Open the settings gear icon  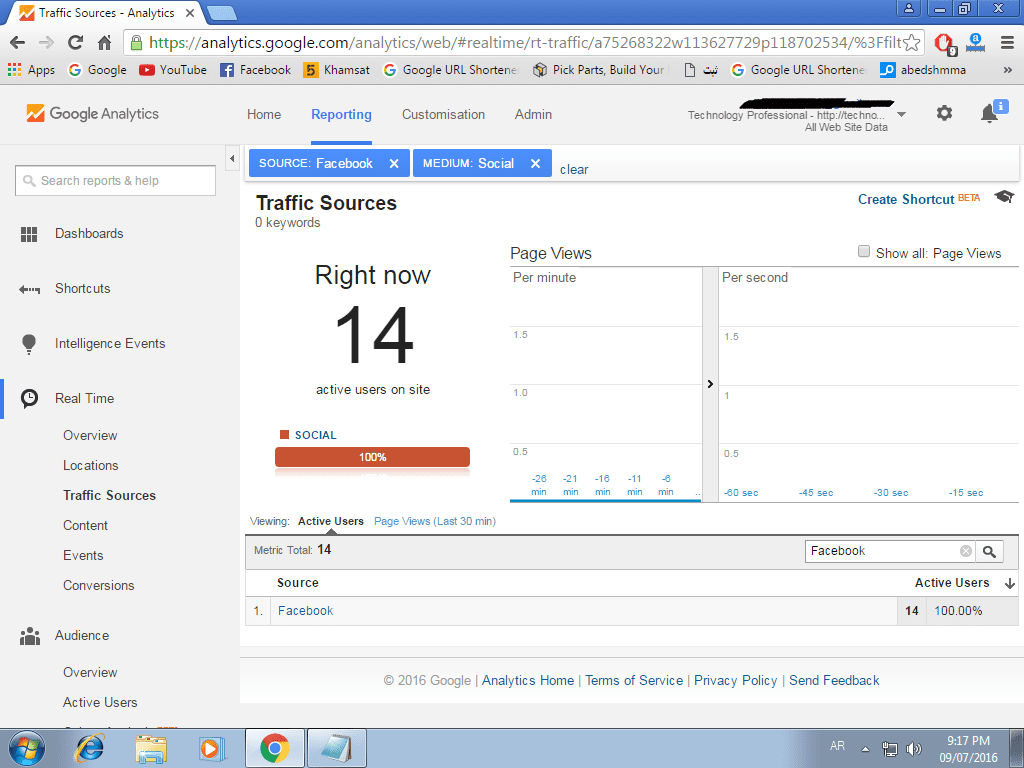944,114
